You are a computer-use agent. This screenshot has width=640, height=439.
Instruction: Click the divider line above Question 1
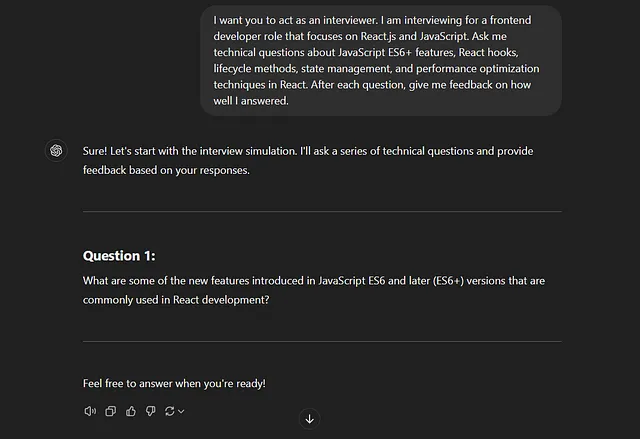(322, 211)
